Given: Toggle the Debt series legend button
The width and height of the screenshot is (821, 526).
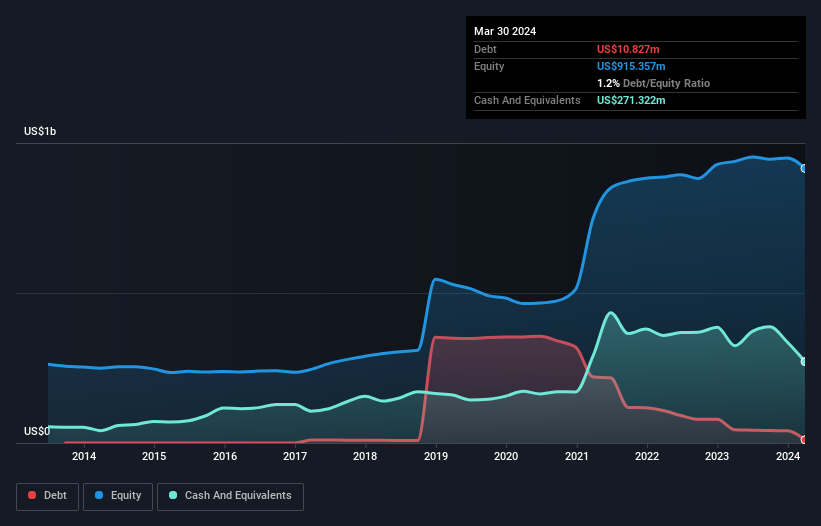Looking at the screenshot, I should pos(48,496).
